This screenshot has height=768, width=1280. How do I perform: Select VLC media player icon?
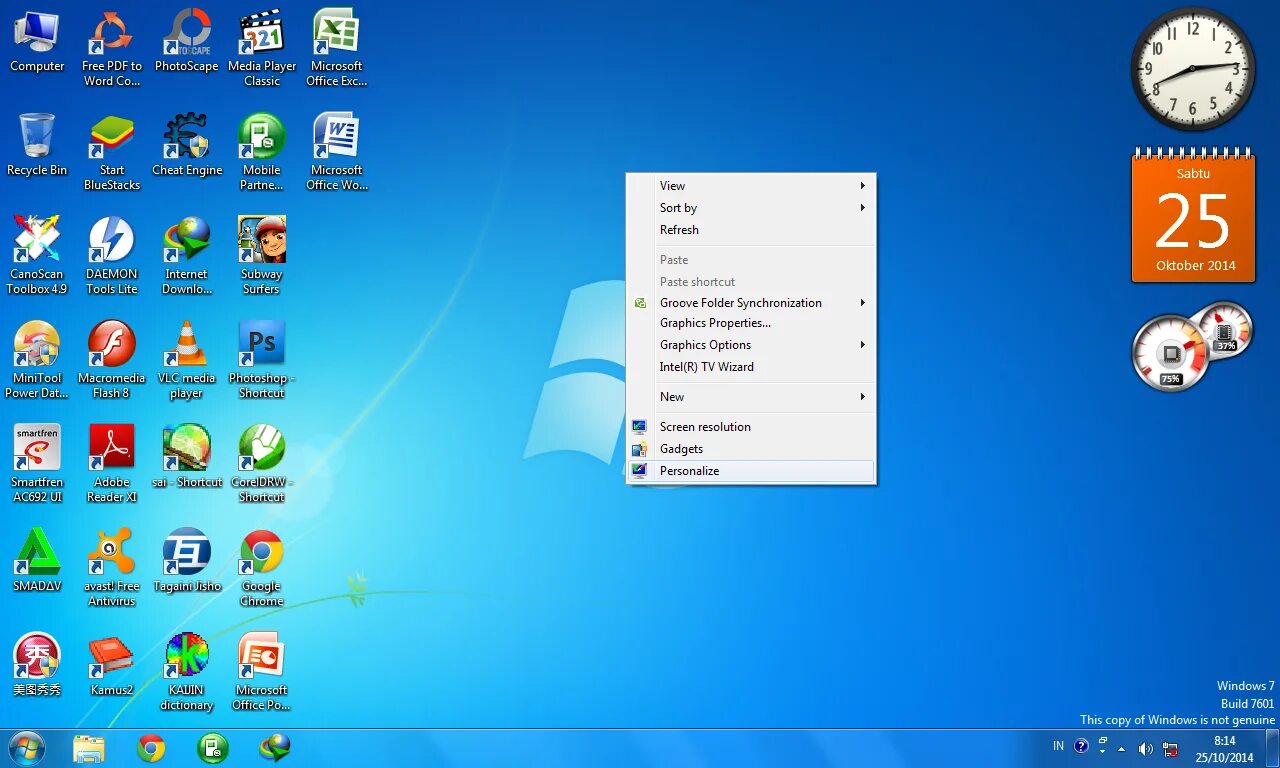pyautogui.click(x=187, y=361)
